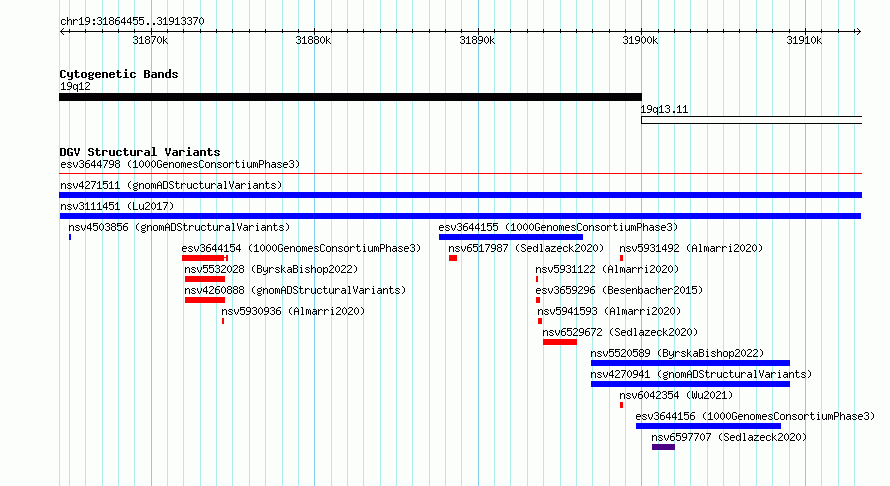This screenshot has width=890, height=486.
Task: Click the DGV Structural Variants track title
Action: pos(140,152)
